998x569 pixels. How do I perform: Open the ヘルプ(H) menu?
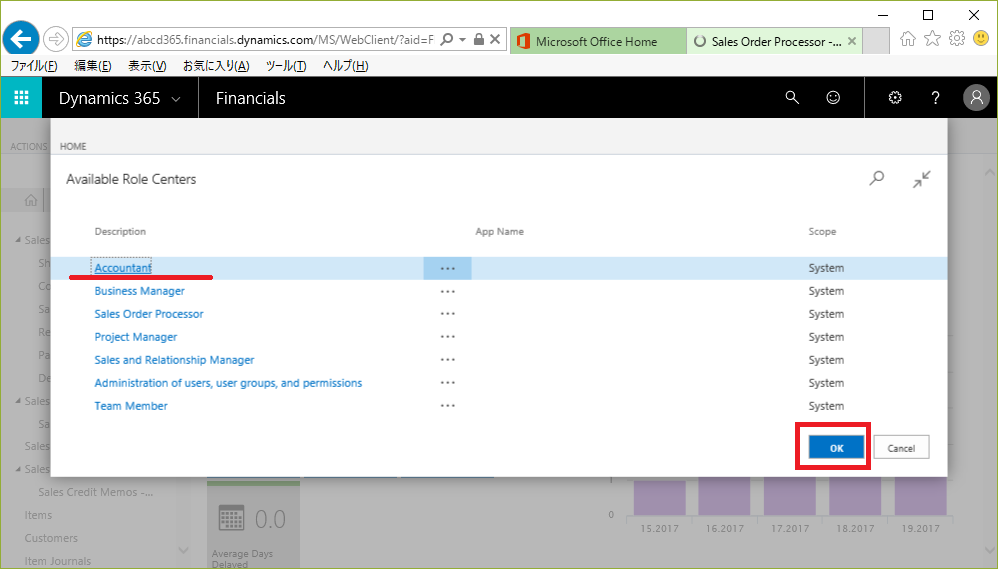coord(346,66)
